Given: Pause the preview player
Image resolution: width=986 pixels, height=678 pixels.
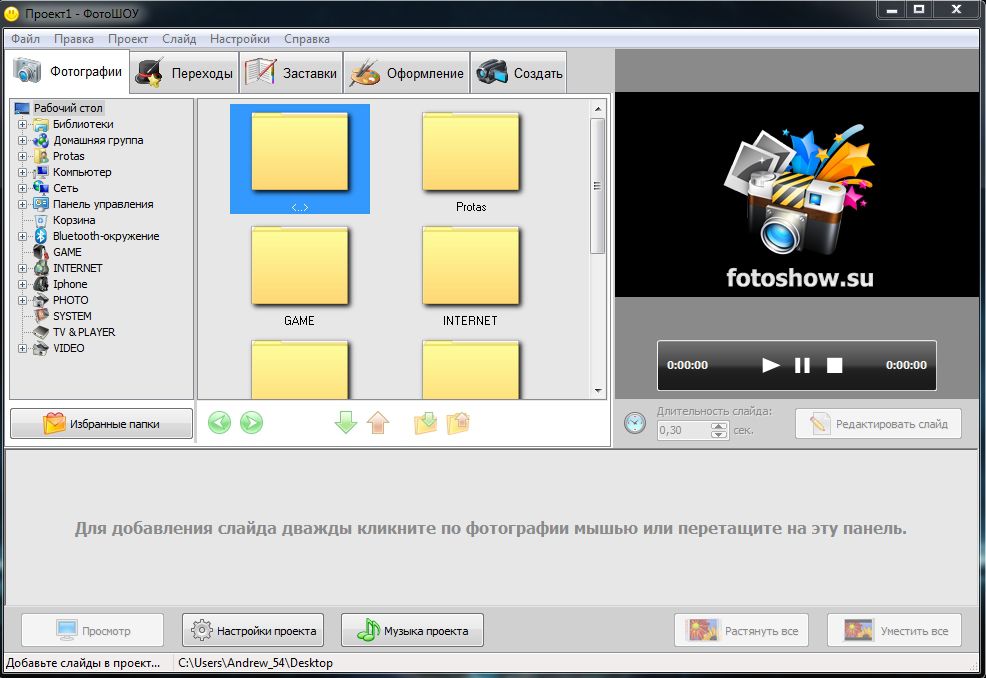Looking at the screenshot, I should (802, 365).
